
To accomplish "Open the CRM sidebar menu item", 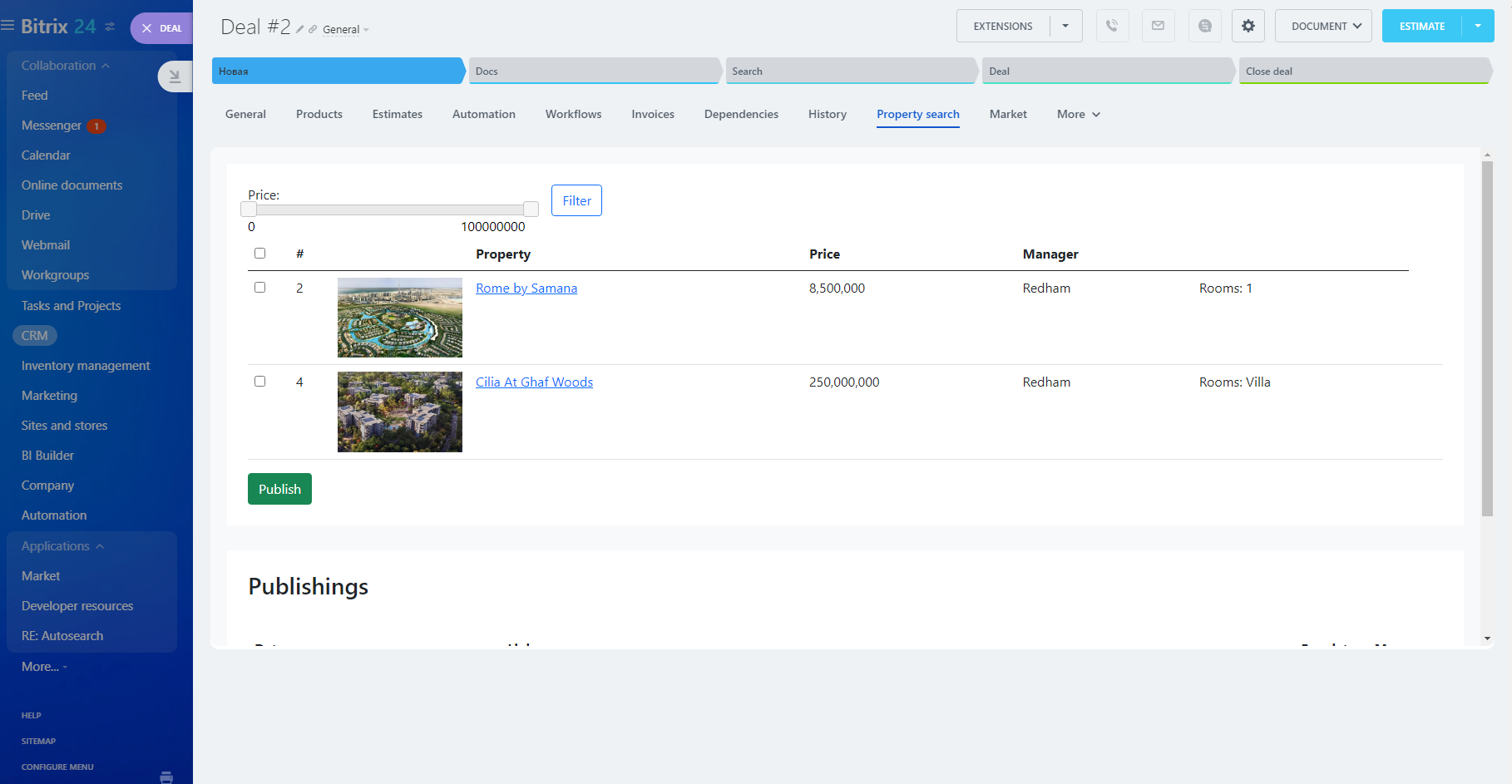I will pyautogui.click(x=35, y=336).
